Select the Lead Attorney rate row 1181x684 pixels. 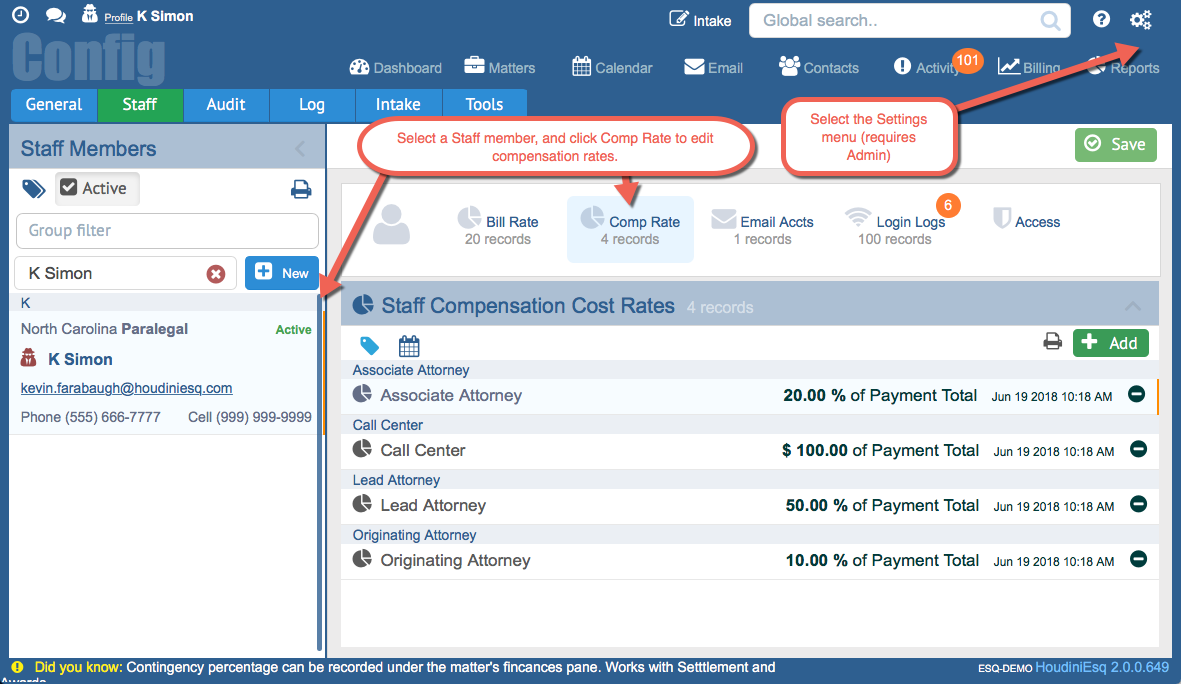point(749,505)
